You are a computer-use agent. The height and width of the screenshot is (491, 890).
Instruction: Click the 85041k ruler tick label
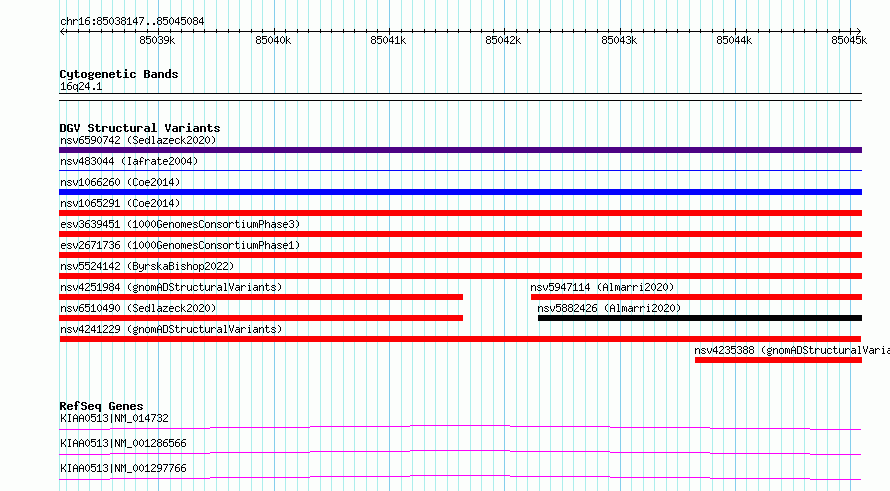coord(388,40)
